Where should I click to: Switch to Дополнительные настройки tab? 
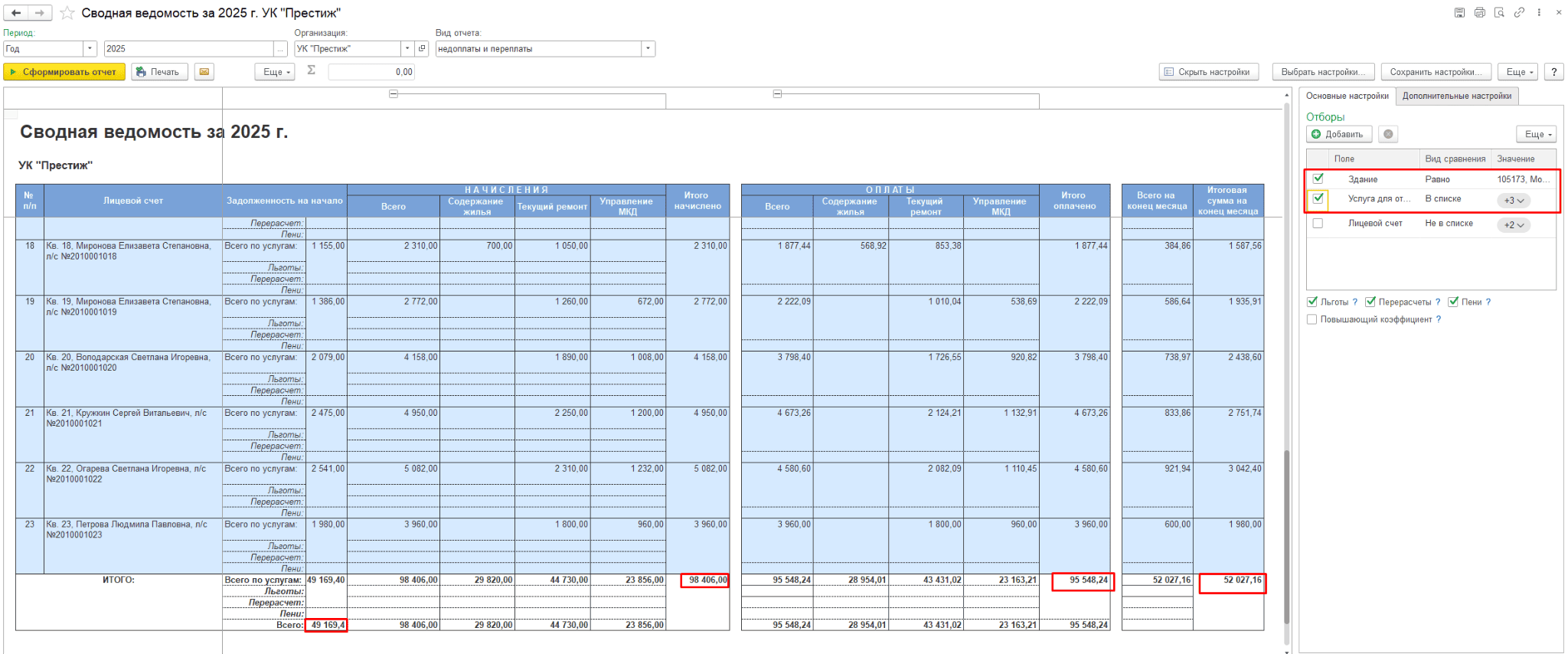[x=1456, y=96]
